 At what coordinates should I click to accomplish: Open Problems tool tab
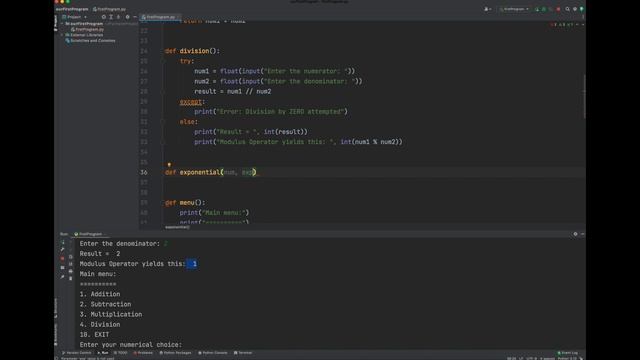(143, 353)
